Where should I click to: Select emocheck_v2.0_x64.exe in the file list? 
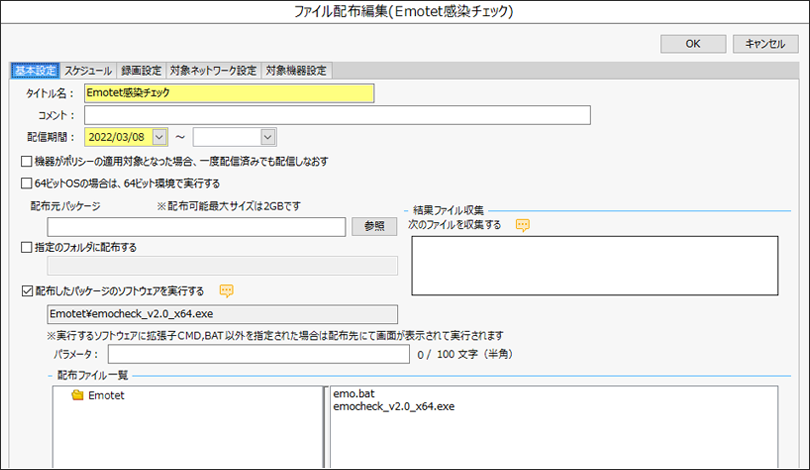394,406
